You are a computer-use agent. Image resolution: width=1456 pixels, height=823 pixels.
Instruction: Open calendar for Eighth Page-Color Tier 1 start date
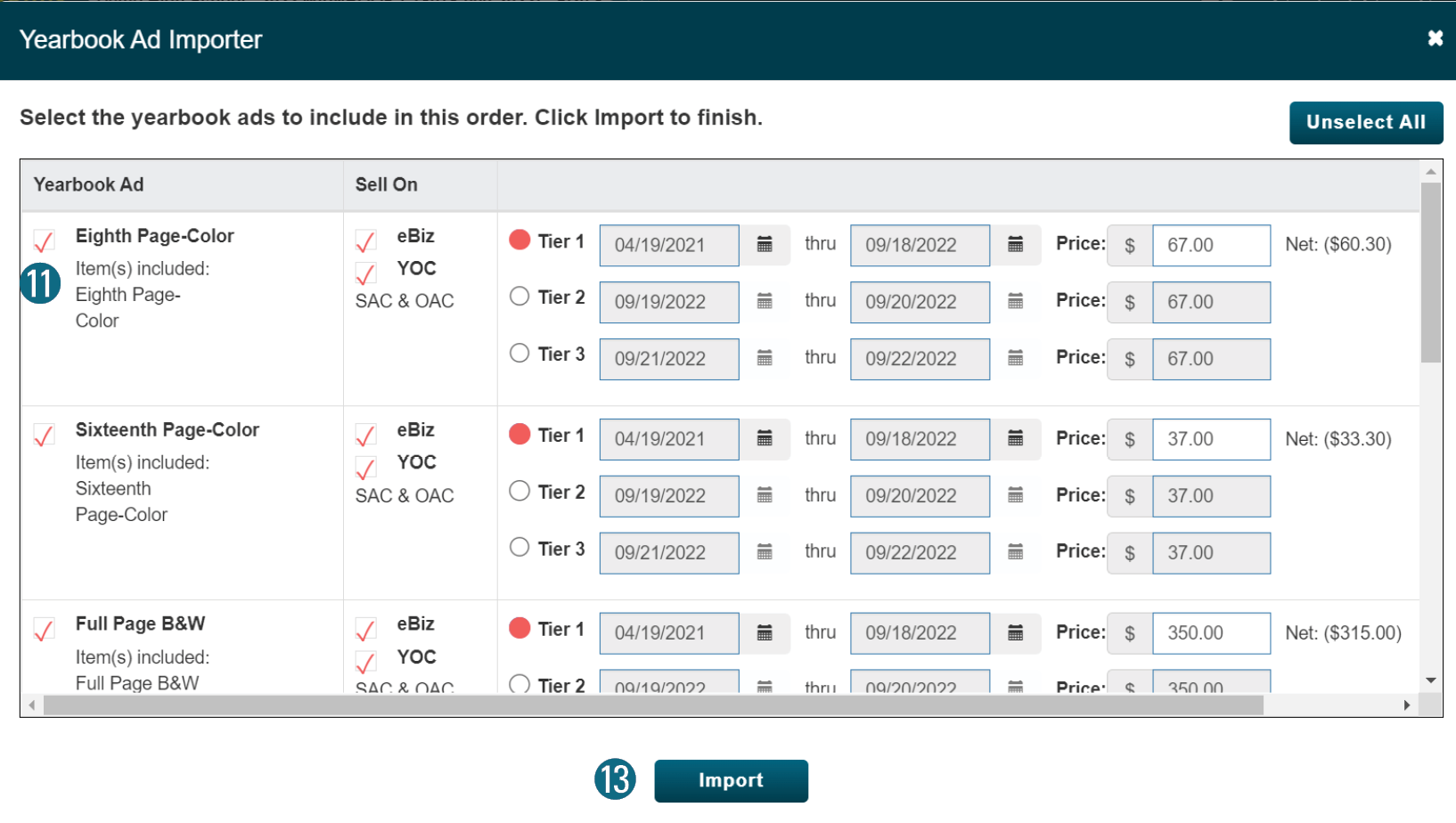click(765, 245)
